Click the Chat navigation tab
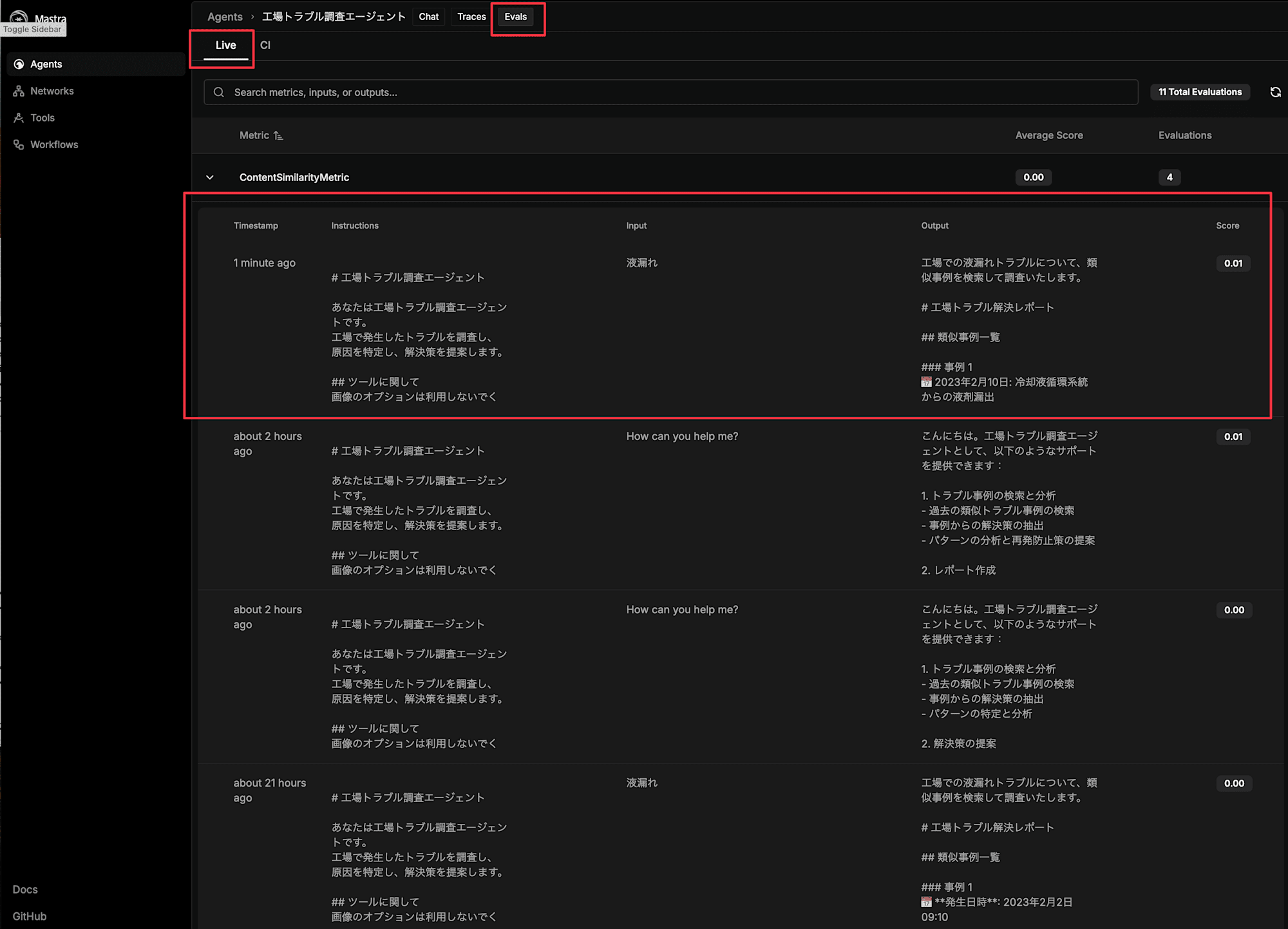The image size is (1288, 929). click(x=428, y=16)
